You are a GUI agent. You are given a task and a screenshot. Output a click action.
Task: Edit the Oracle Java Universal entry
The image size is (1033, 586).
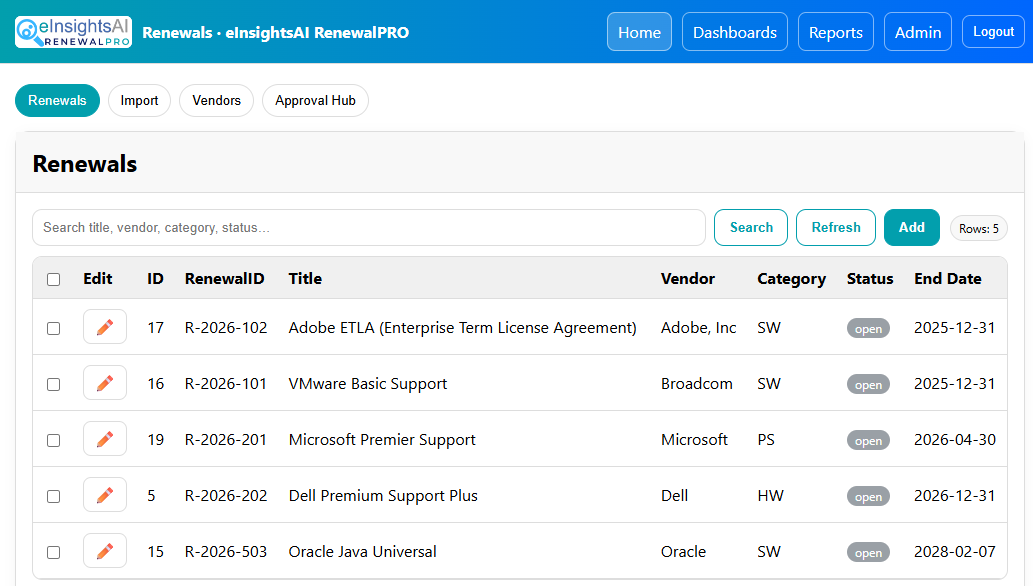click(105, 551)
